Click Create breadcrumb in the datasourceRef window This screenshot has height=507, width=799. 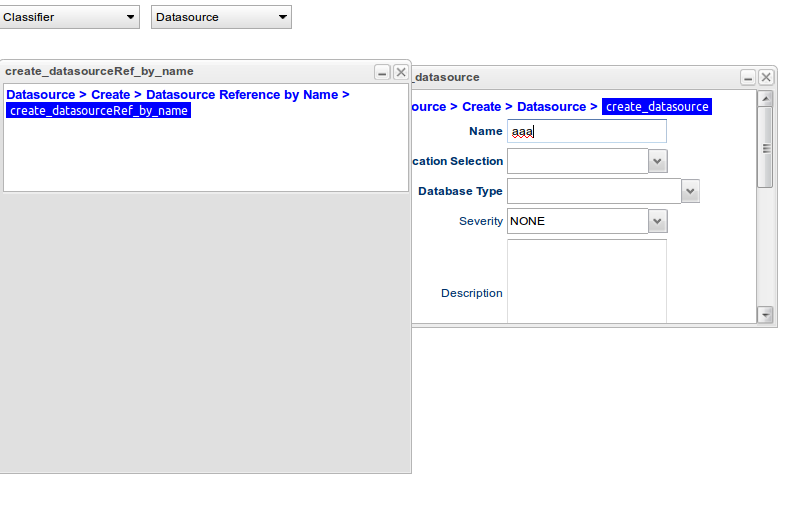pos(111,95)
